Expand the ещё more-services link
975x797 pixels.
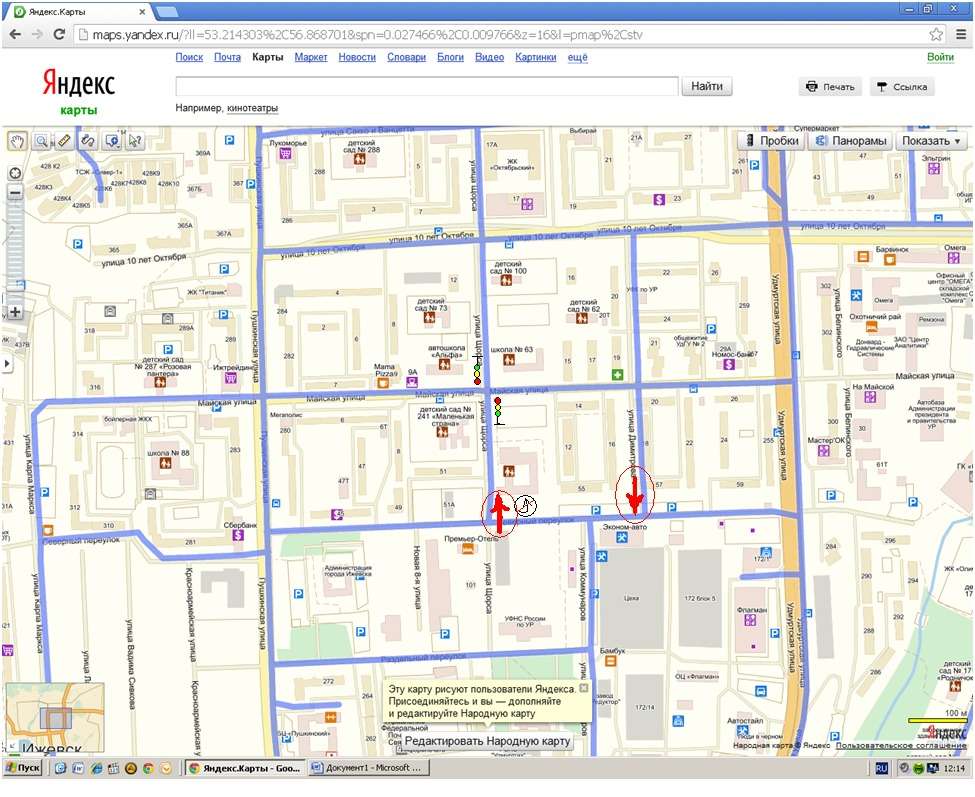(577, 57)
